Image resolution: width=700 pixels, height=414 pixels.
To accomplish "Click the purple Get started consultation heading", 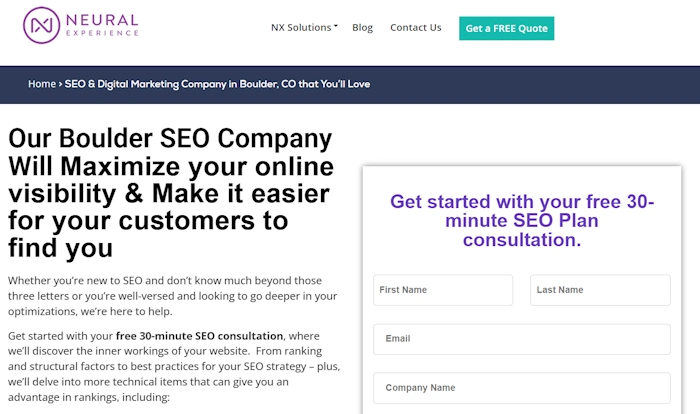I will click(522, 221).
